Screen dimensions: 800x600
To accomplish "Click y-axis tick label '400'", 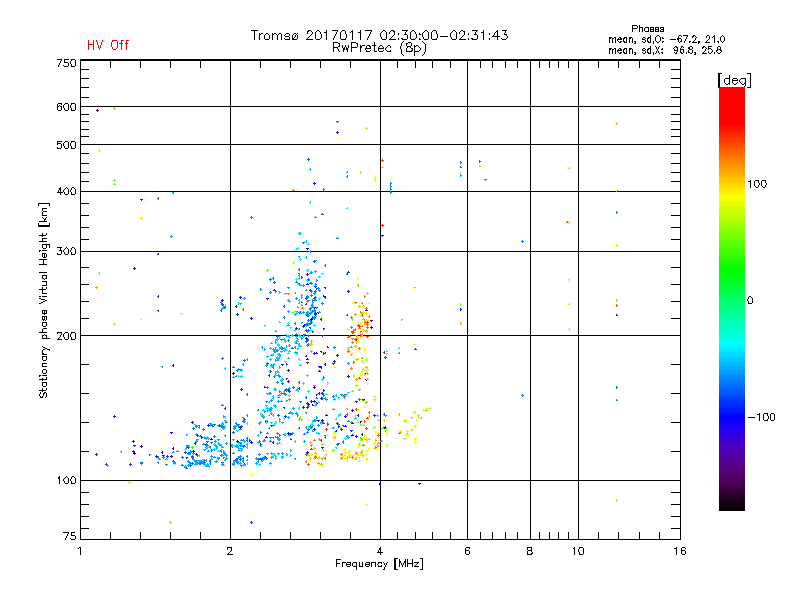I will pyautogui.click(x=66, y=191).
